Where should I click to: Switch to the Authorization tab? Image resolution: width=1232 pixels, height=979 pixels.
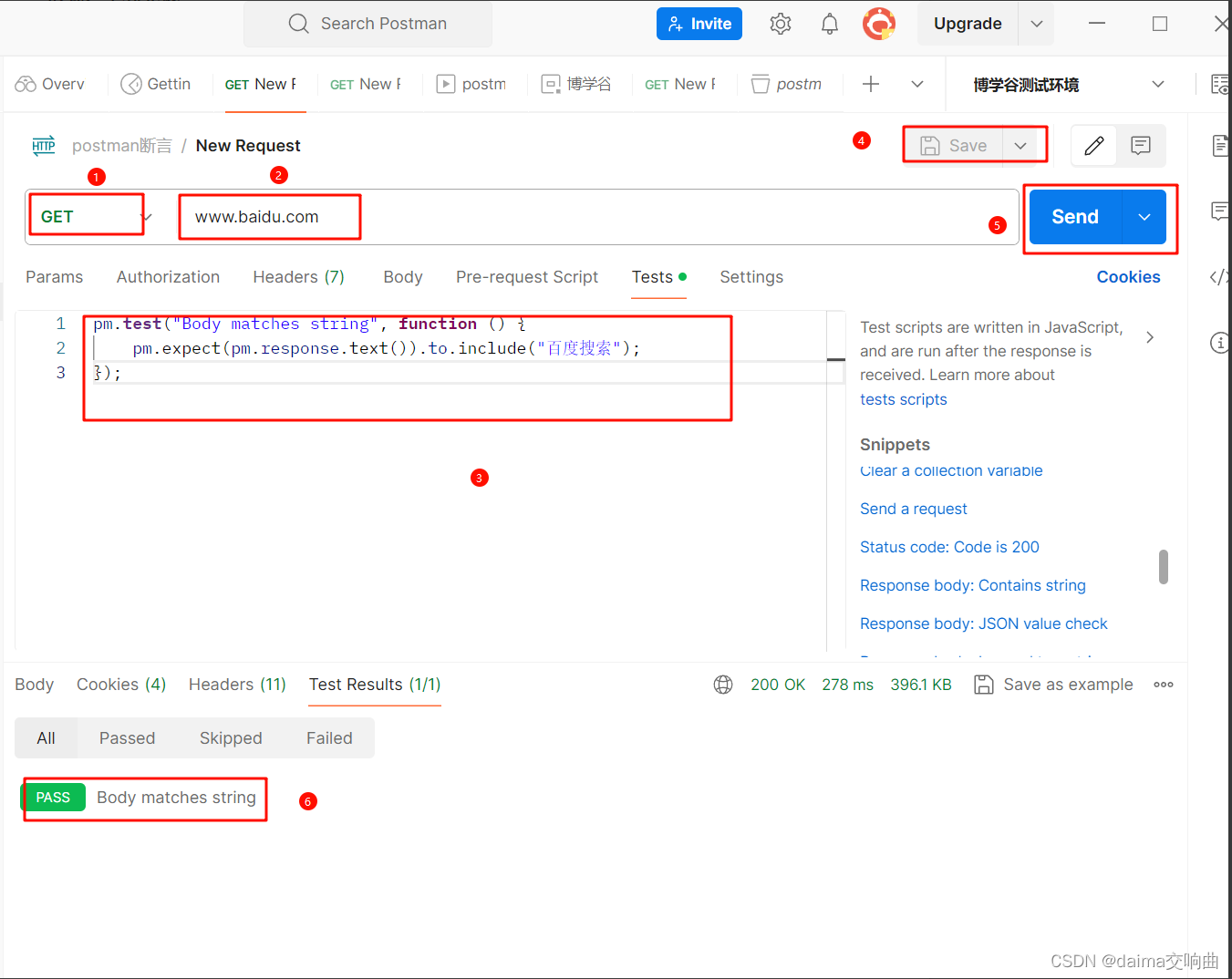(169, 277)
